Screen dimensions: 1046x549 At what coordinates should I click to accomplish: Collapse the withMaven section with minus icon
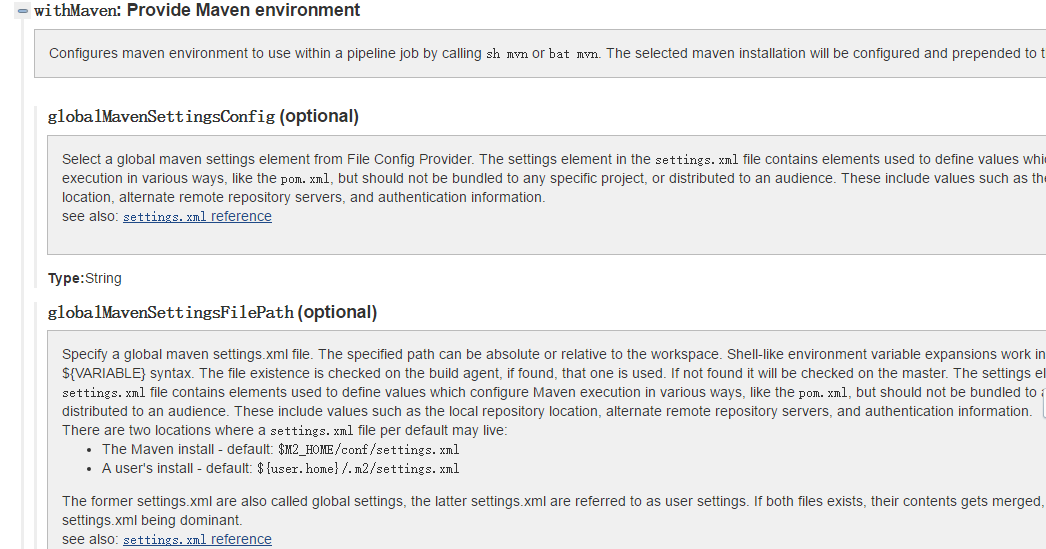click(23, 11)
